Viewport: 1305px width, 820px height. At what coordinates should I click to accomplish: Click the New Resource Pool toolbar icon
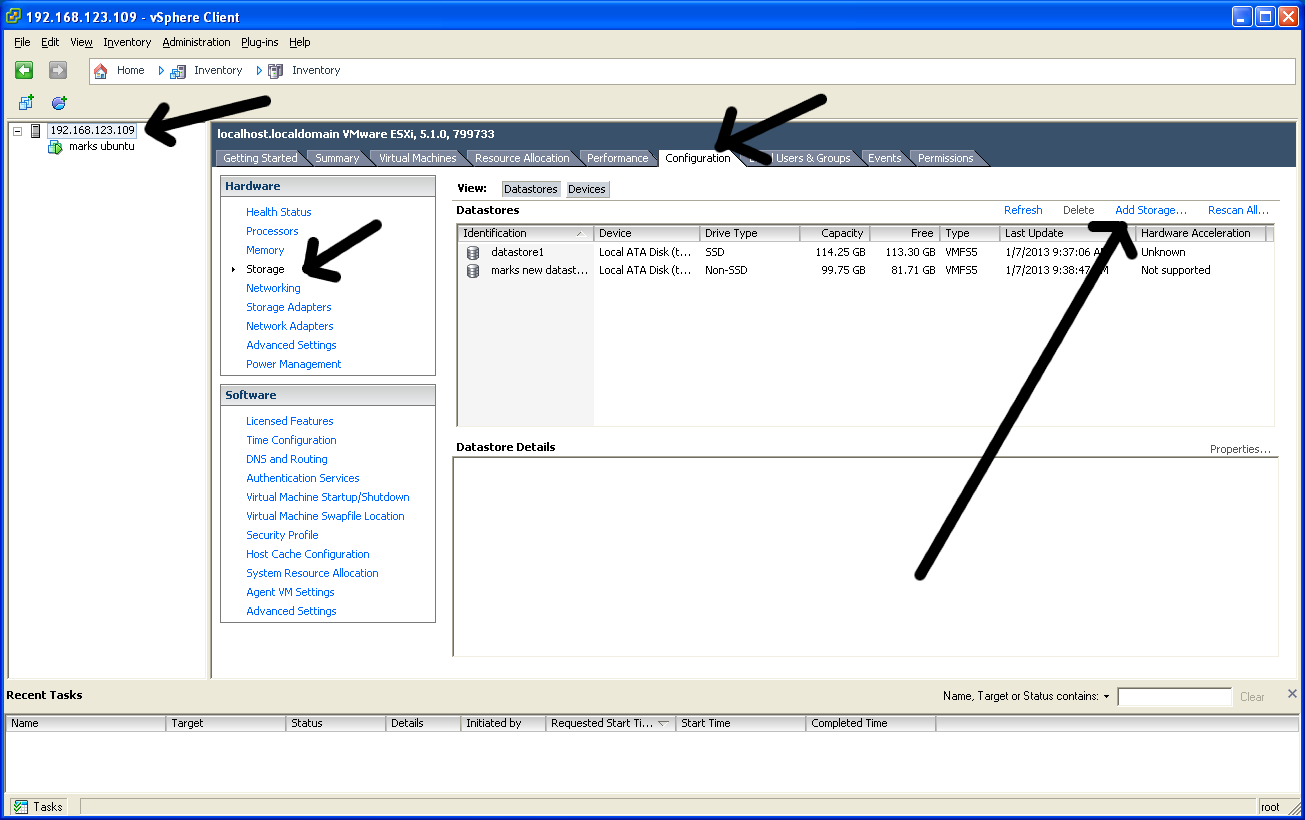click(59, 103)
